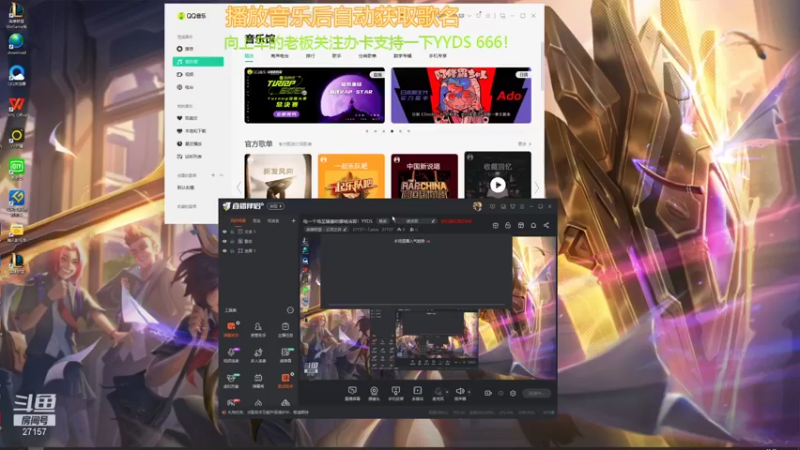The image size is (800, 450).
Task: Open 弹幕助手 tool in 直播伴侣 toolbox
Action: click(x=231, y=329)
